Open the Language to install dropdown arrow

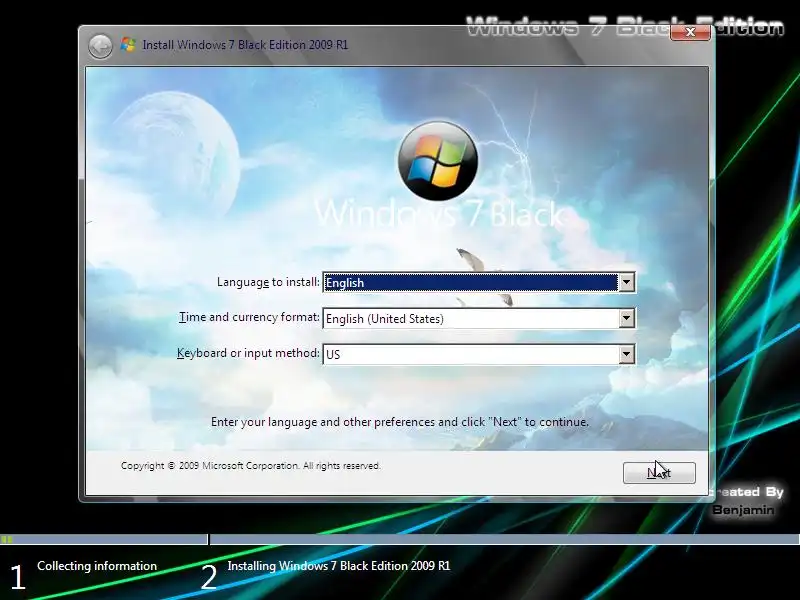(x=626, y=282)
